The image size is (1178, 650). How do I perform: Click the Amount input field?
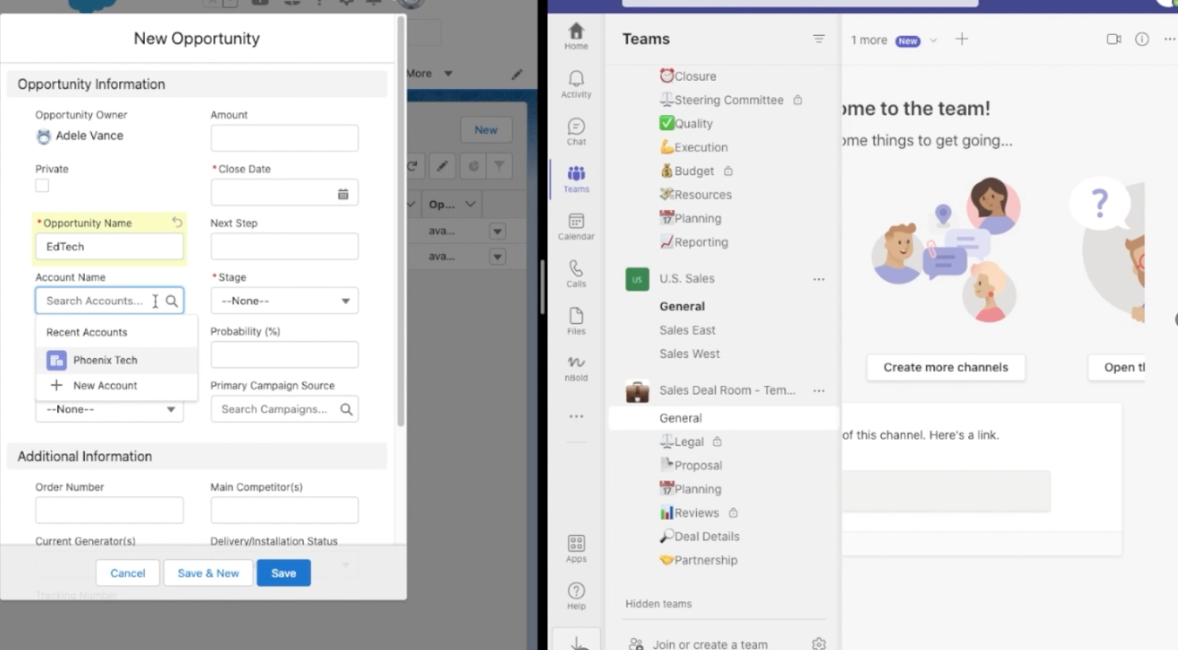(284, 139)
